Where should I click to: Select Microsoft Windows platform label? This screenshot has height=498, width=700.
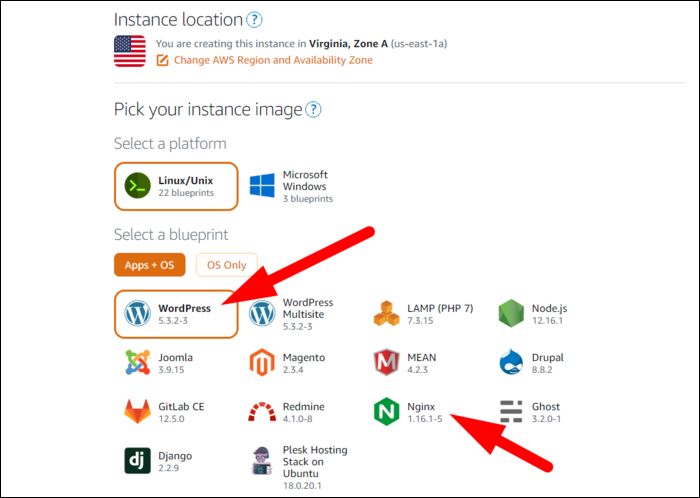click(305, 180)
